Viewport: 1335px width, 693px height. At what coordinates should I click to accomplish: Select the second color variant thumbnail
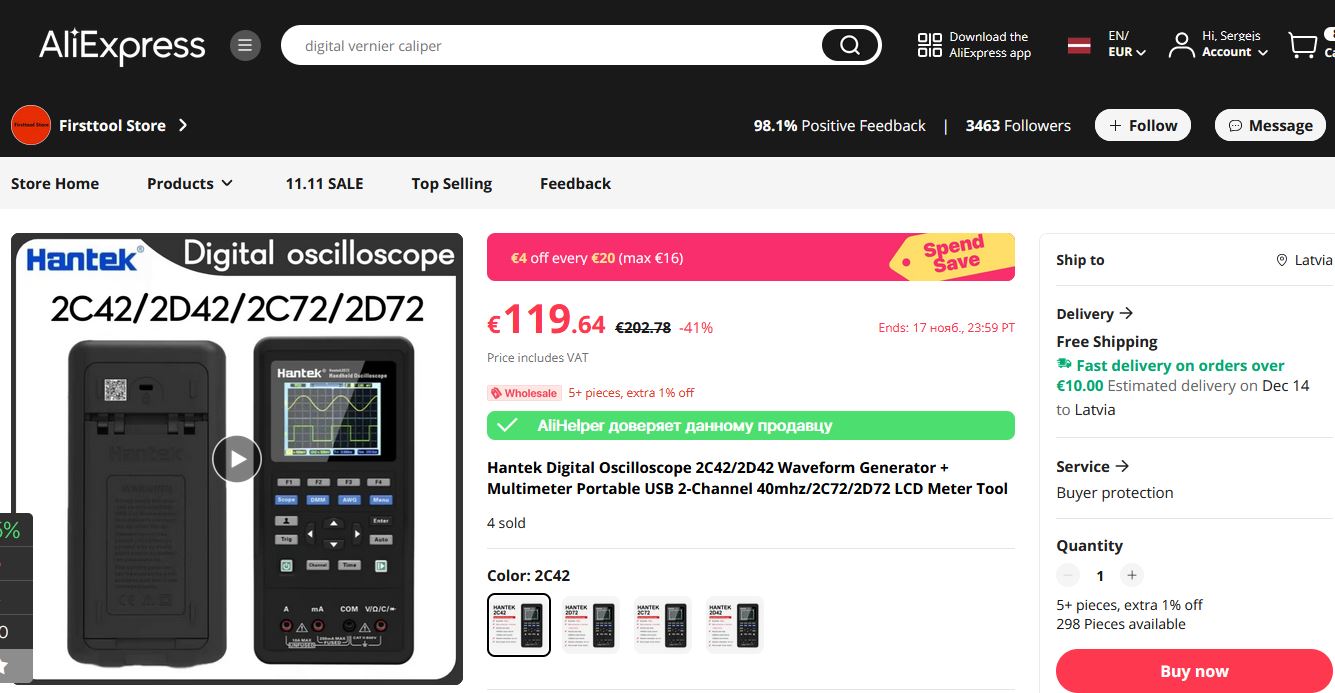coord(591,625)
